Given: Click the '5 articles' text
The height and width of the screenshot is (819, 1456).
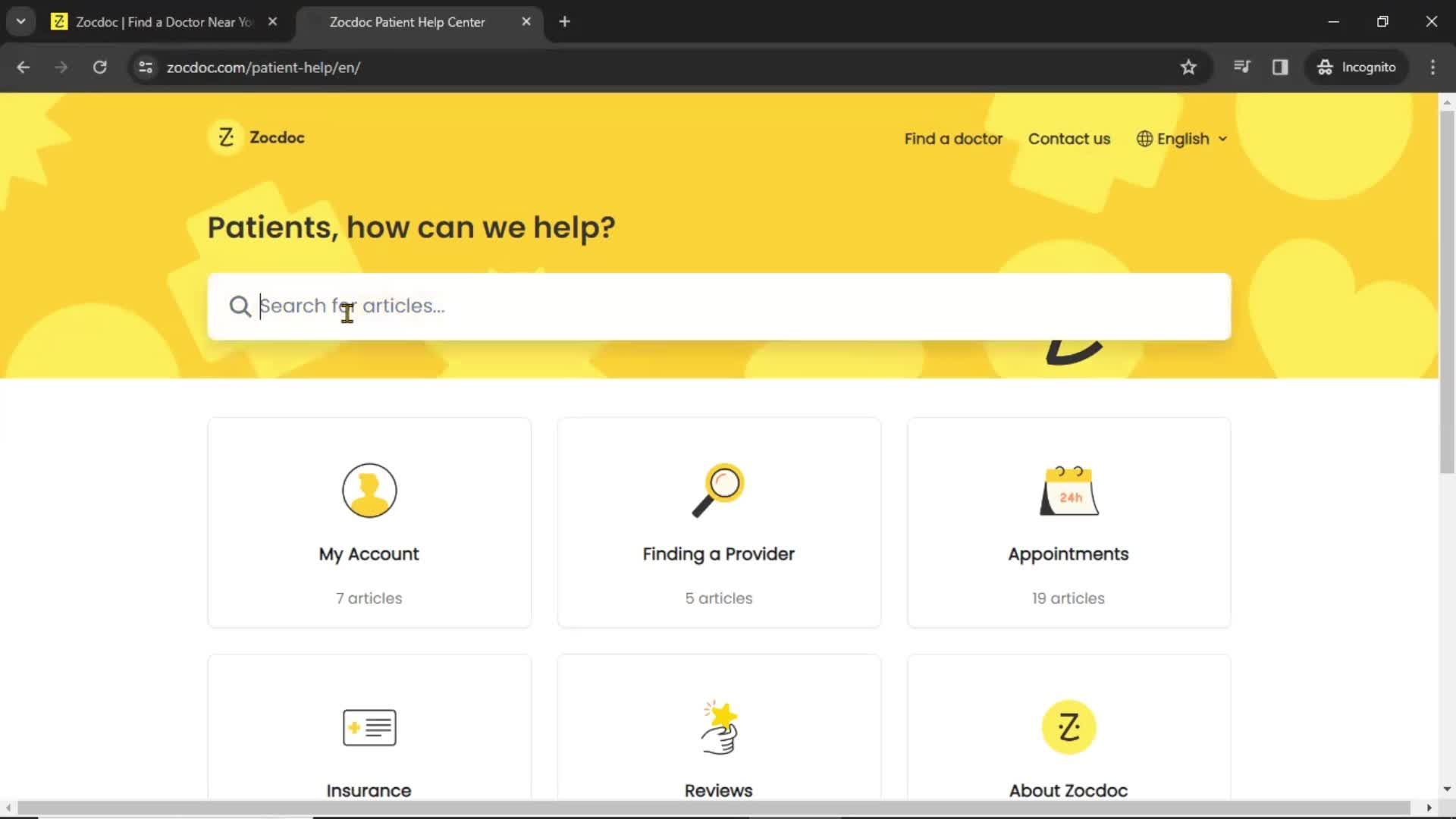Looking at the screenshot, I should coord(719,598).
